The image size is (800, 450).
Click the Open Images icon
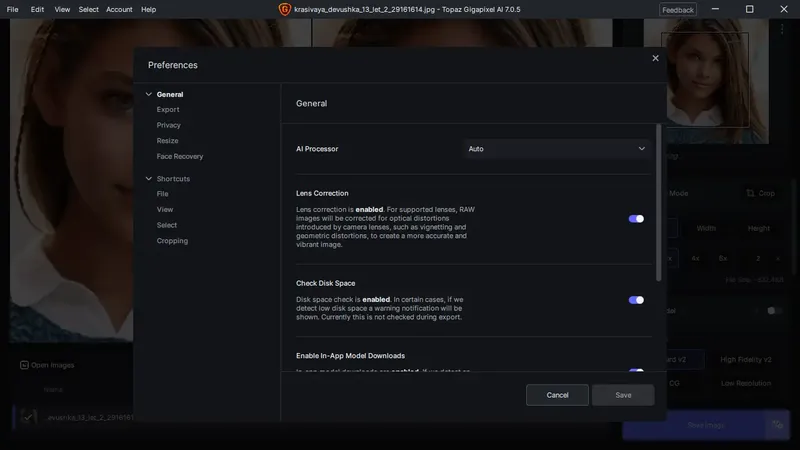click(x=24, y=365)
